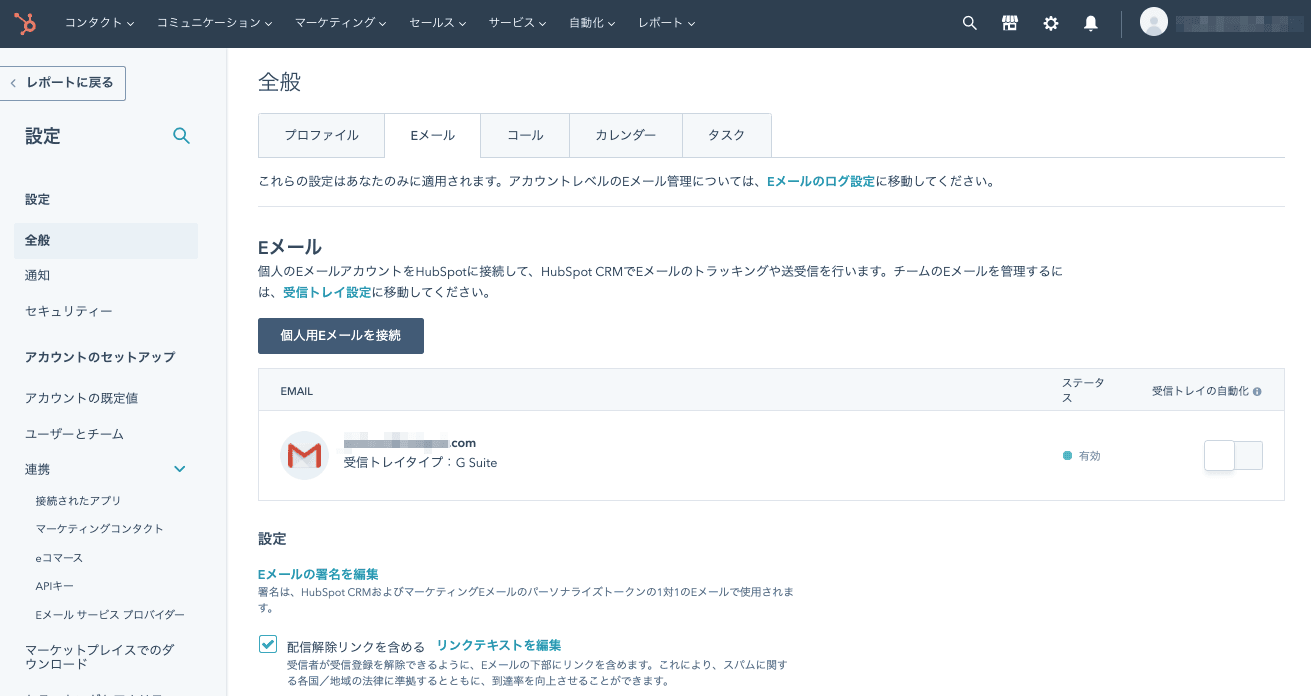Viewport: 1311px width, 696px height.
Task: Open the サービス dropdown menu
Action: 517,23
